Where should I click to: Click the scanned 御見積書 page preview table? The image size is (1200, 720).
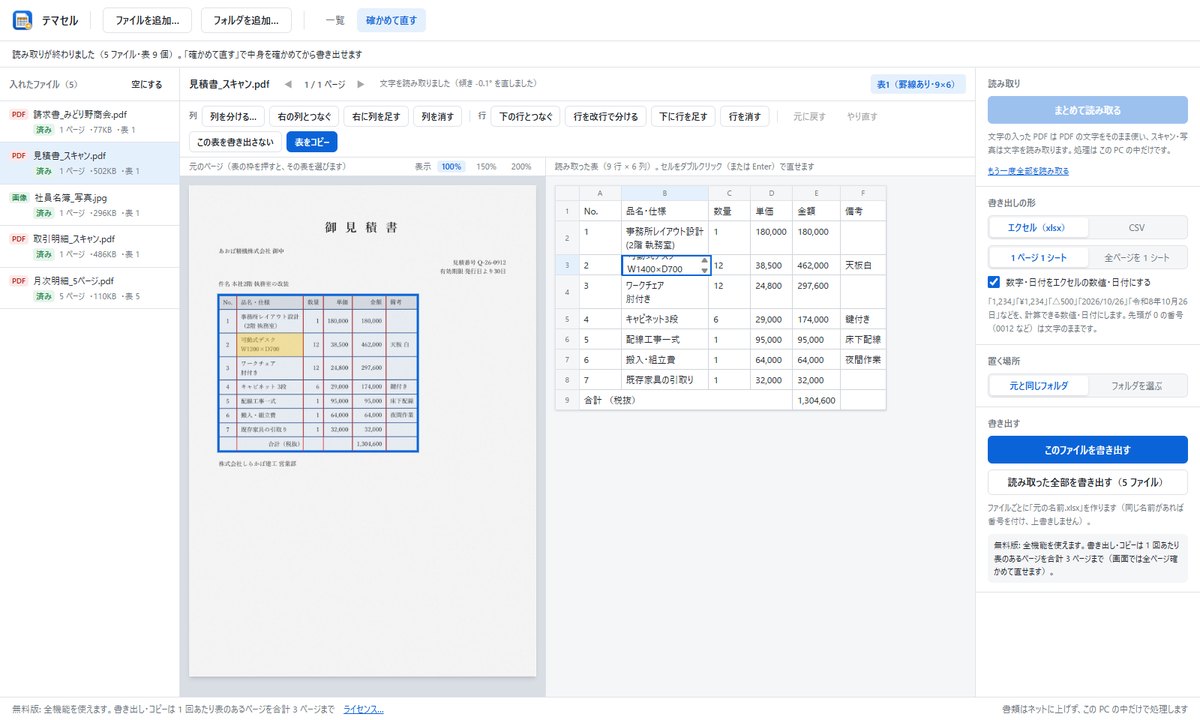(x=318, y=373)
